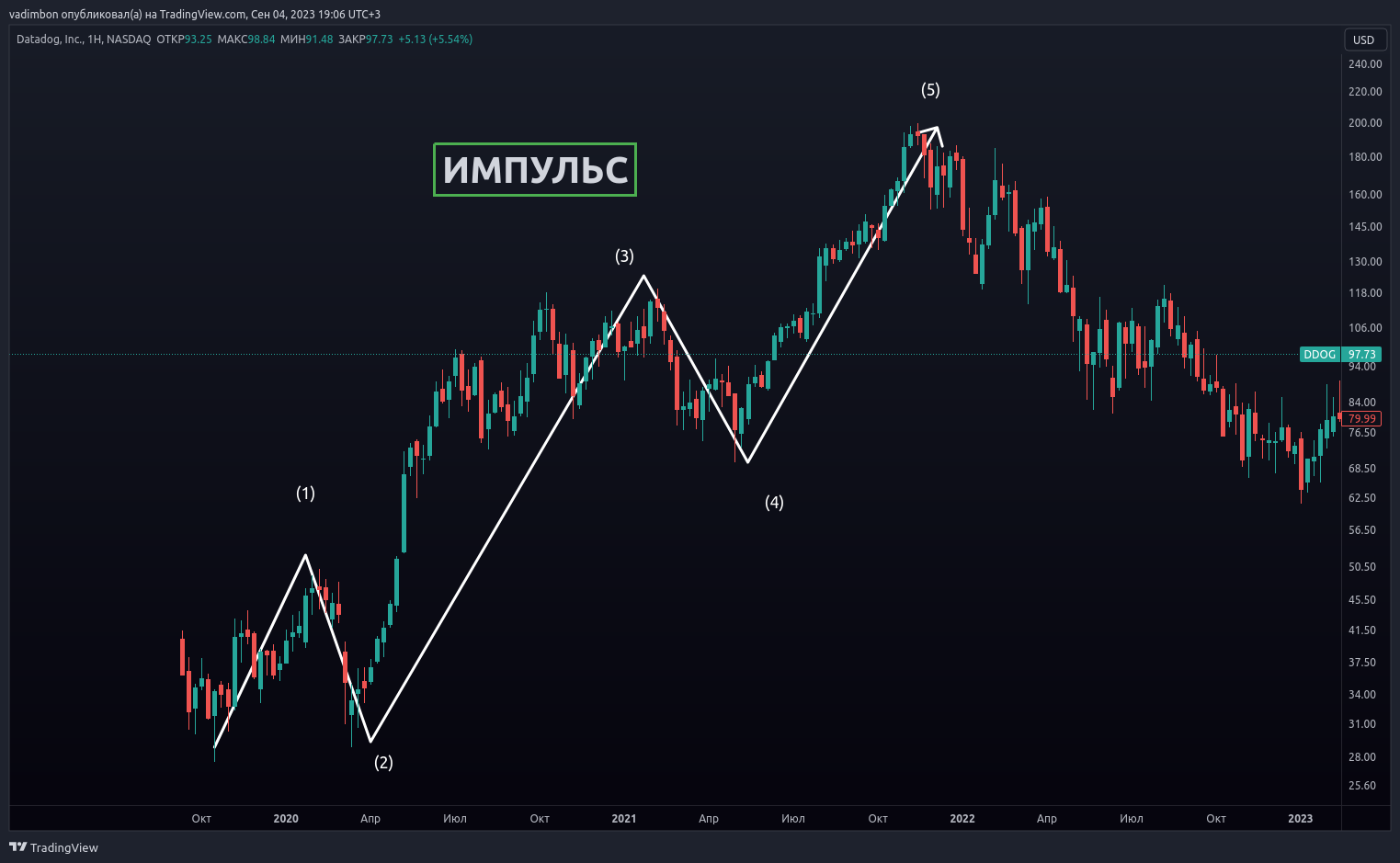Select the wave (1) label
The height and width of the screenshot is (863, 1400).
pyautogui.click(x=305, y=494)
